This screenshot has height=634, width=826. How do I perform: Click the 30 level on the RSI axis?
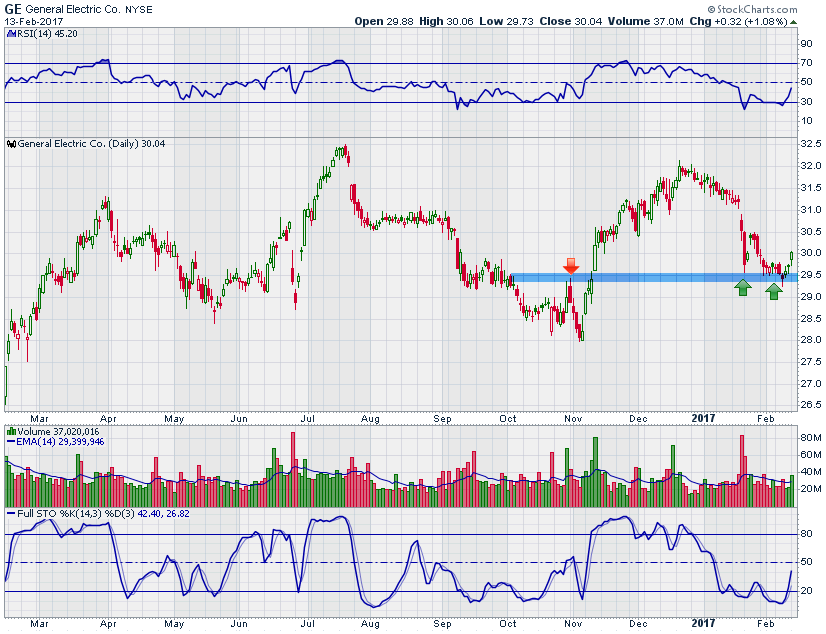pos(807,102)
